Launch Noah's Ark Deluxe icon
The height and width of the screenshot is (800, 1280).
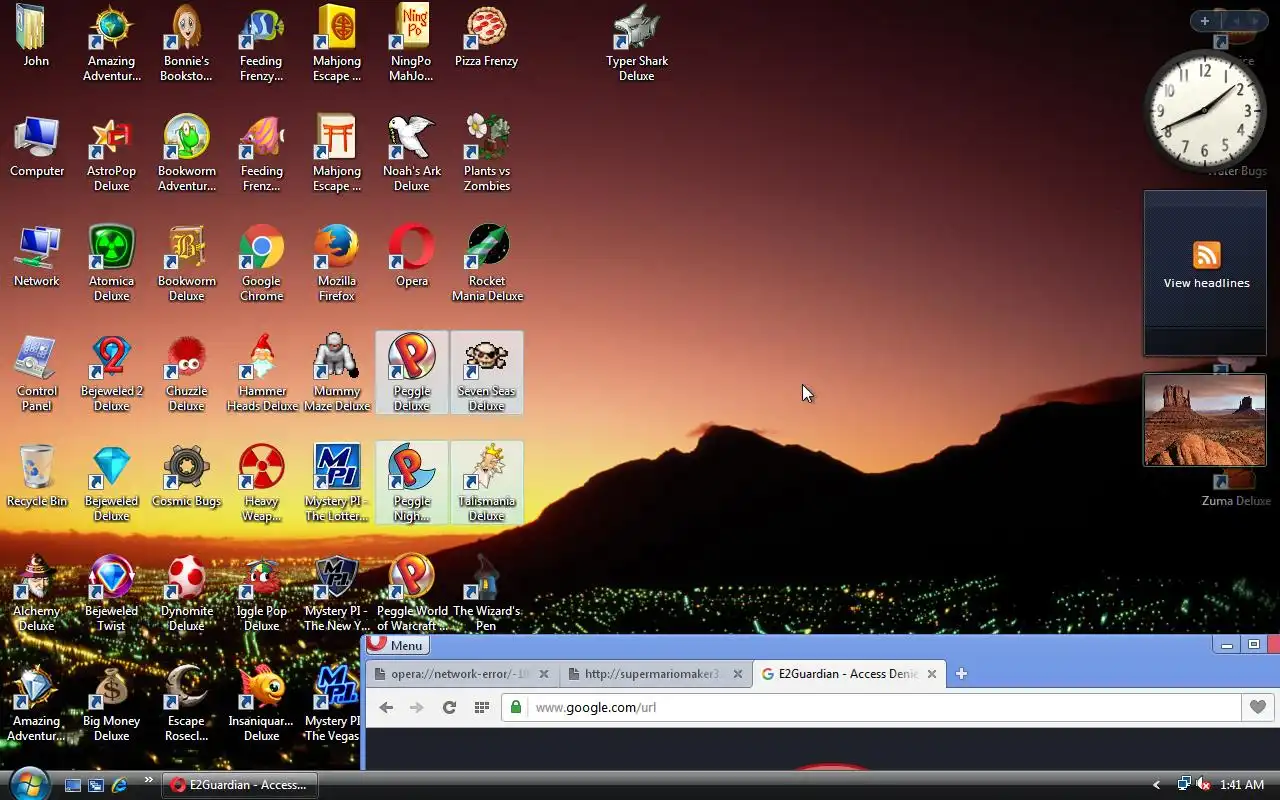[x=411, y=153]
